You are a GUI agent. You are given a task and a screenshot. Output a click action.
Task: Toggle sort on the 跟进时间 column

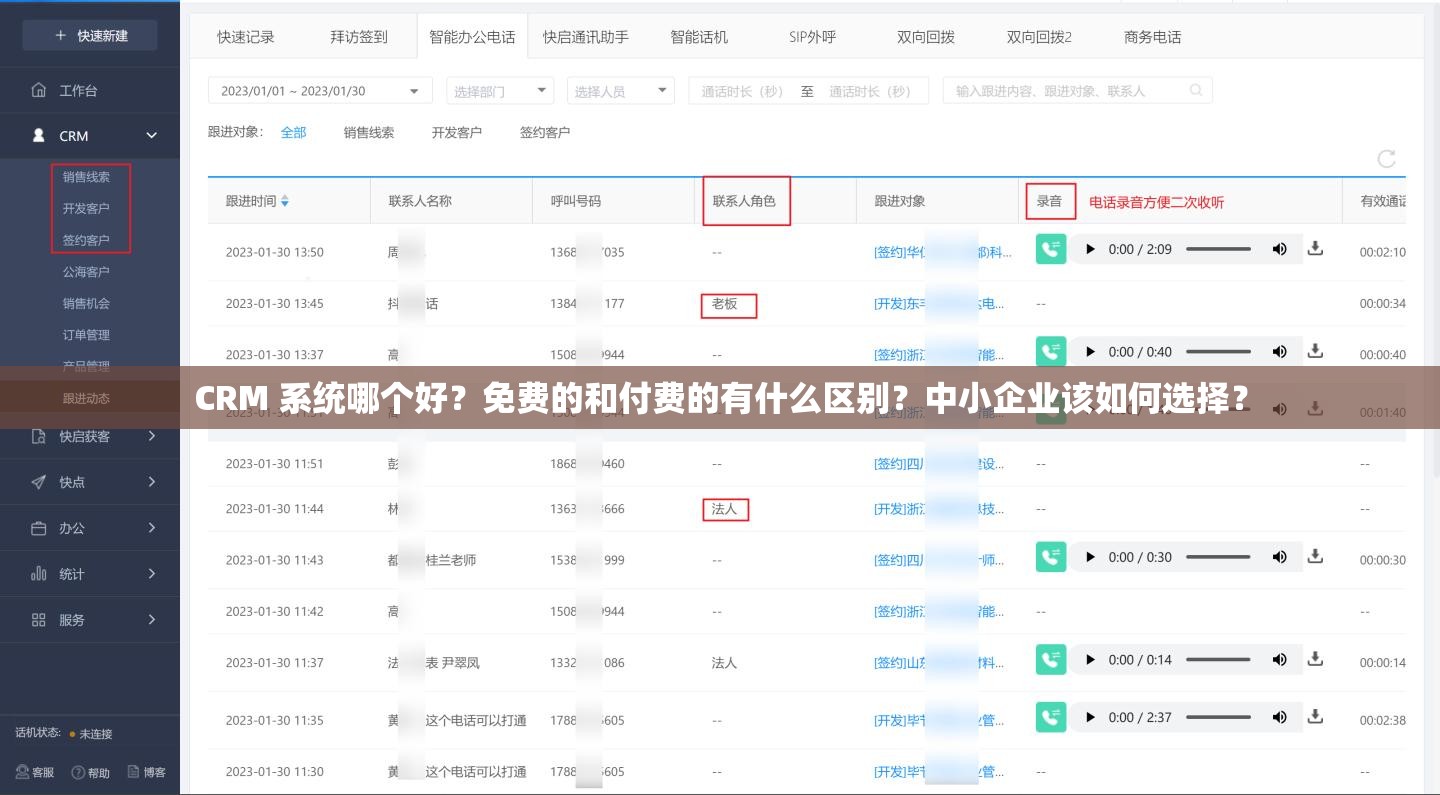click(286, 200)
